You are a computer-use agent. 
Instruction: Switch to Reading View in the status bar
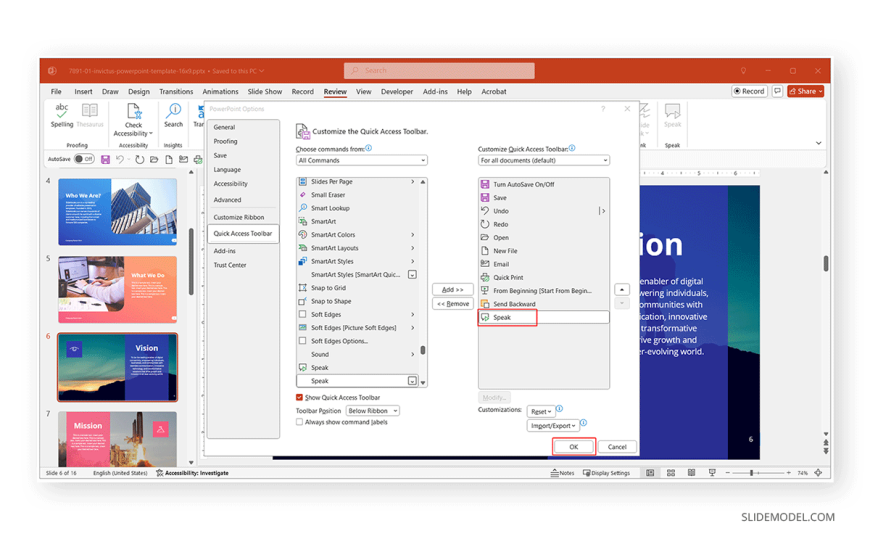[x=691, y=473]
